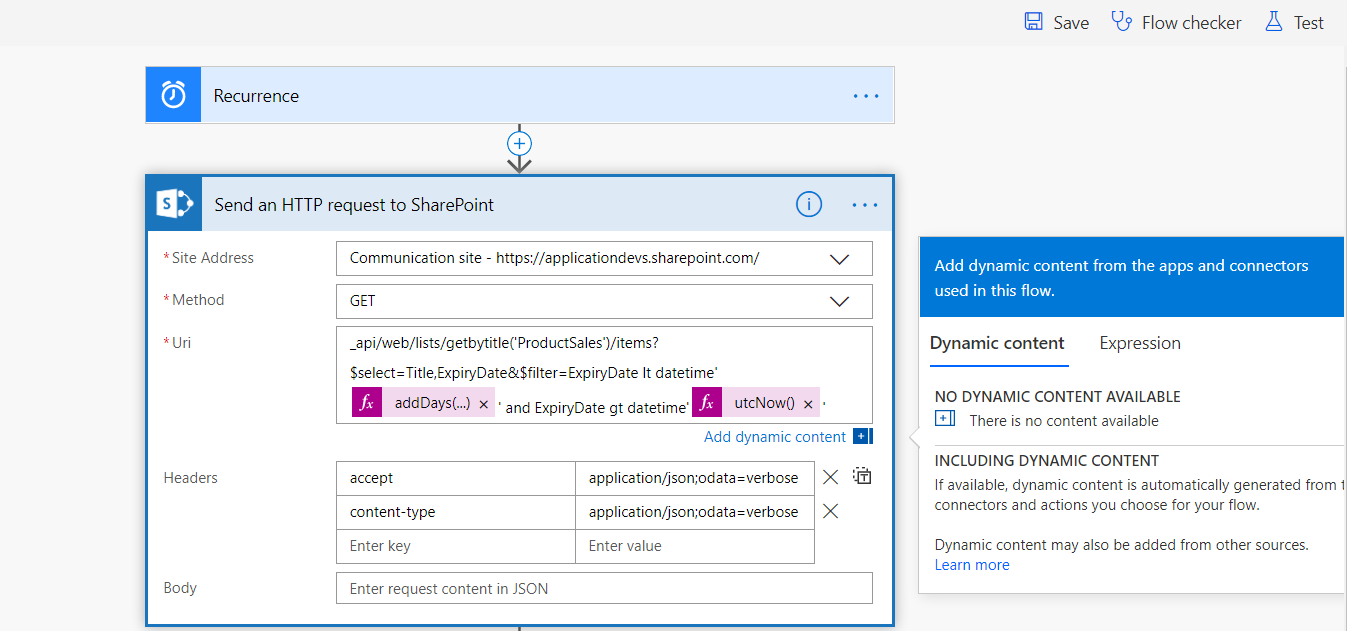Click the blue dynamic content panel header
Screen dimensions: 1347x631
coord(1133,277)
